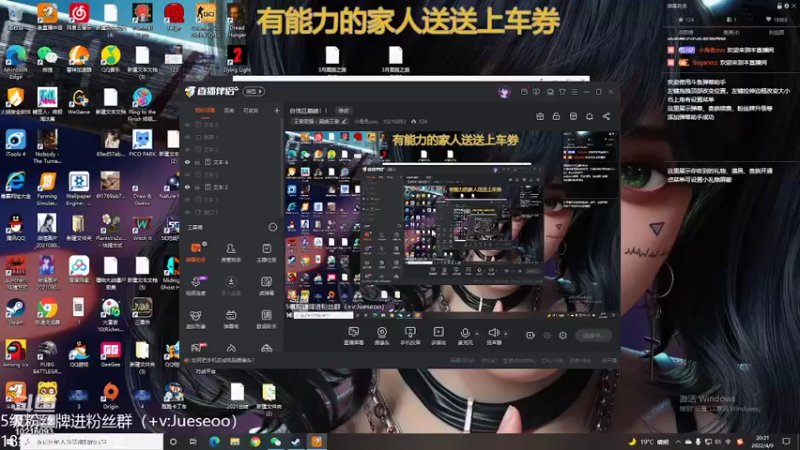Viewport: 800px width, 450px height.
Task: Expand toolbox more options circle button
Action: 273,227
